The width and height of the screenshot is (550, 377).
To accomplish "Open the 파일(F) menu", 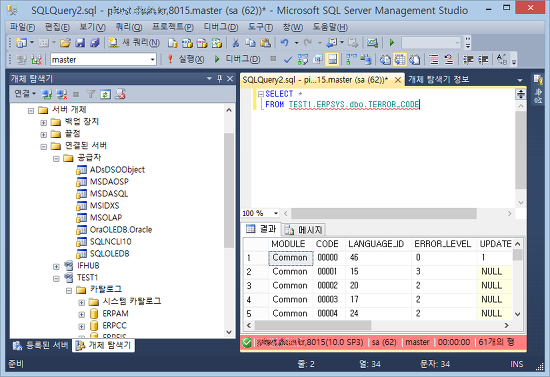I will [22, 27].
